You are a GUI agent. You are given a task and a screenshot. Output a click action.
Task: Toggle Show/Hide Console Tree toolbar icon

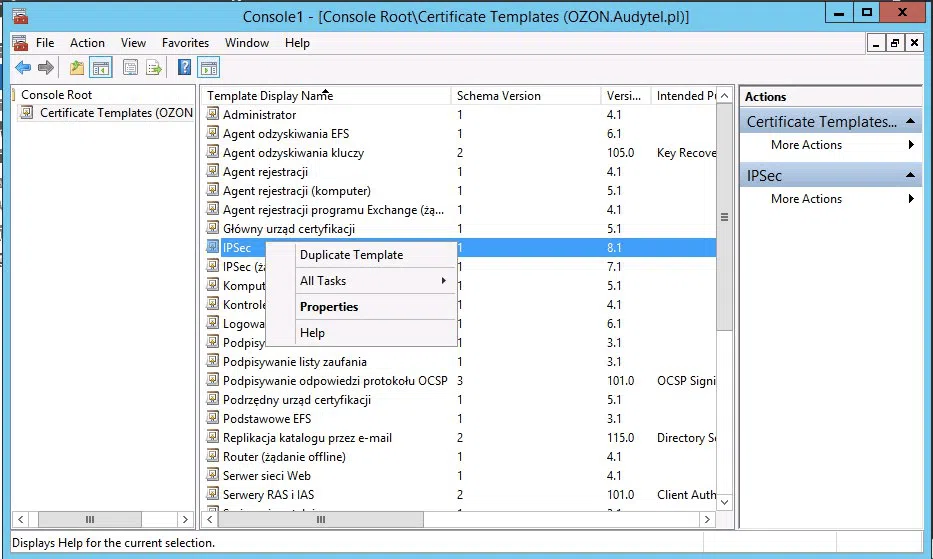(100, 68)
